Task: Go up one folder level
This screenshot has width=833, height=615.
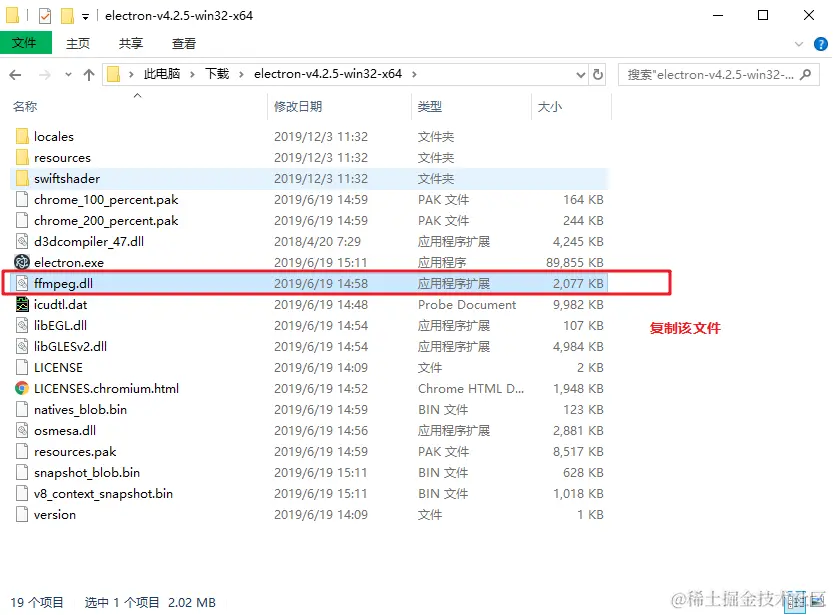Action: point(89,75)
